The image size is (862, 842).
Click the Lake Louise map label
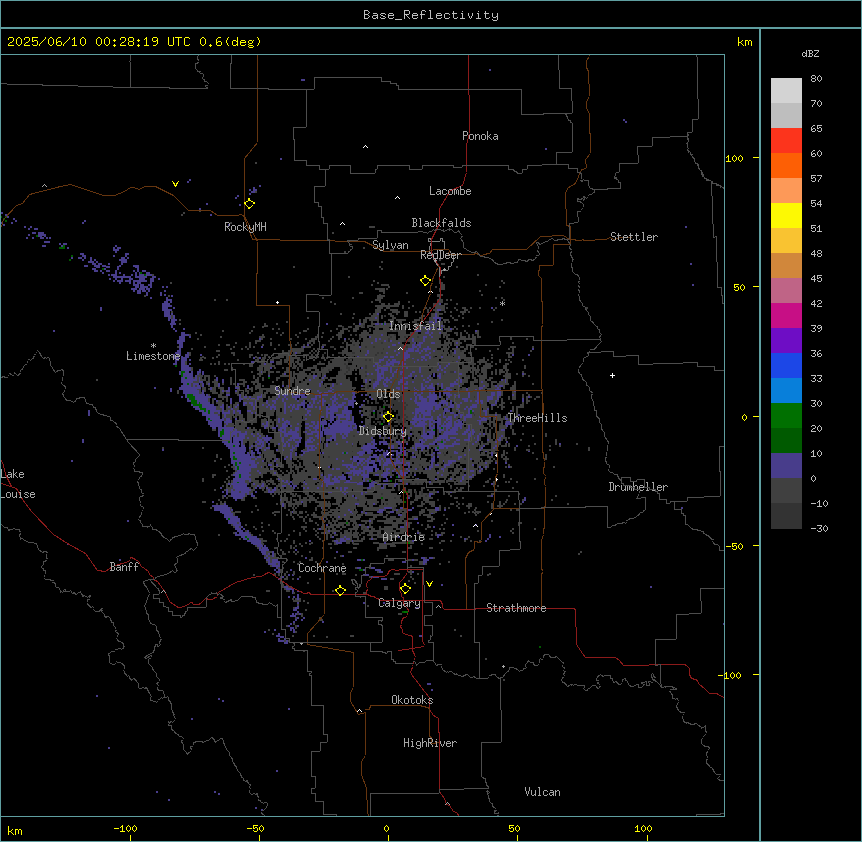pos(18,484)
